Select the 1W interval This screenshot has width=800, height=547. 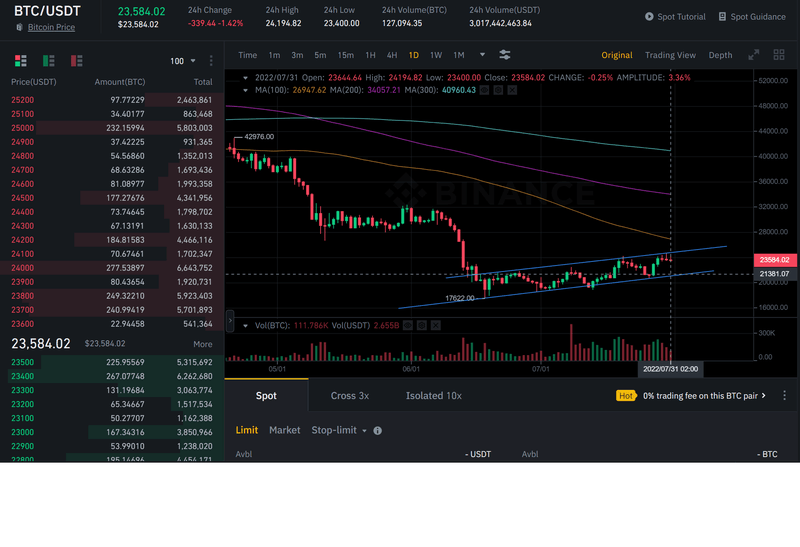(436, 55)
